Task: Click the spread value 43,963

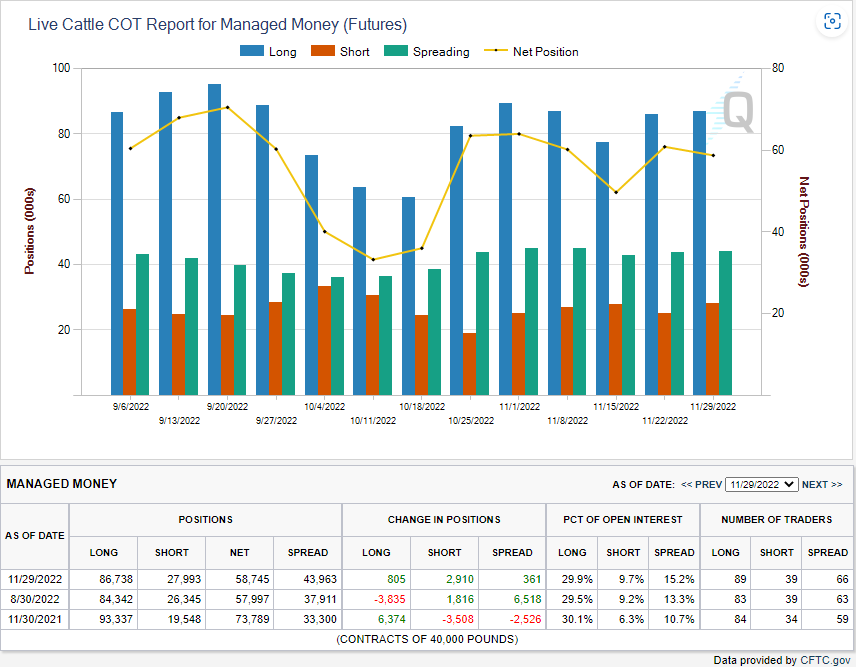Action: (320, 579)
